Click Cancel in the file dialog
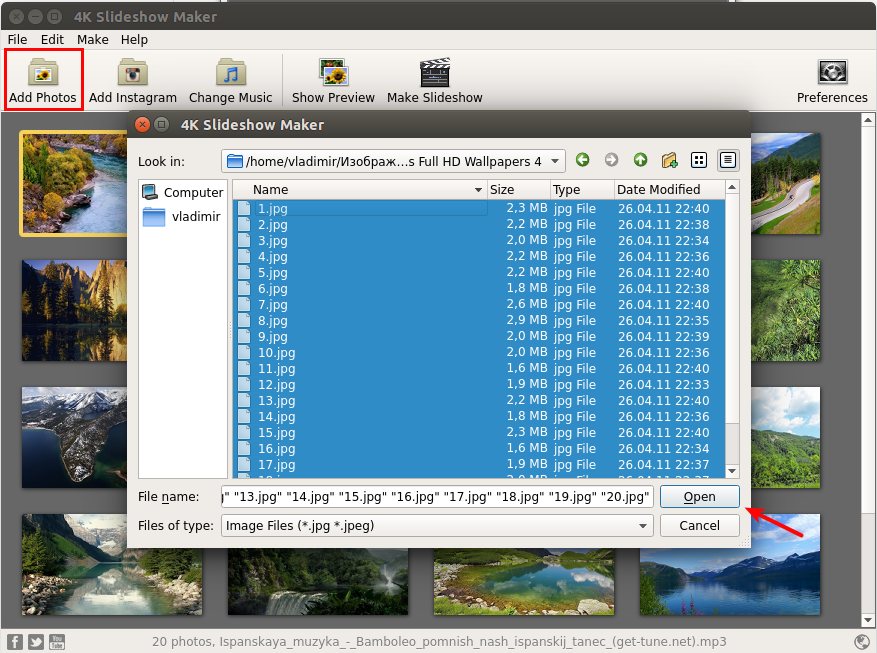877x653 pixels. [x=700, y=526]
